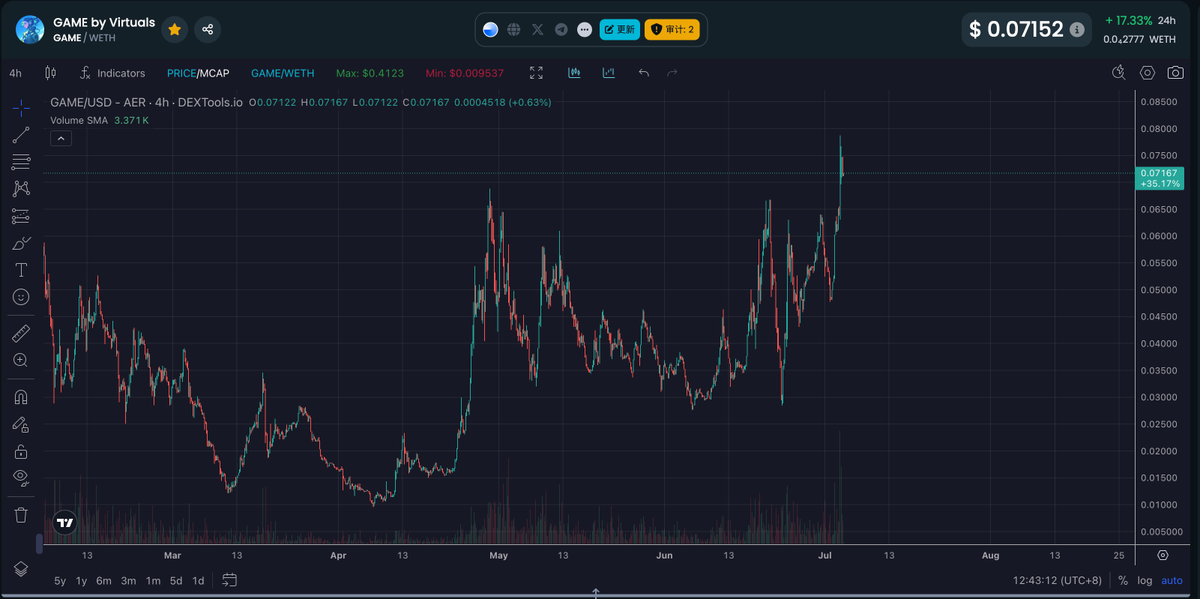Activate the zoom-in magnifier tool
Screen dimensions: 1200x599
coord(21,360)
